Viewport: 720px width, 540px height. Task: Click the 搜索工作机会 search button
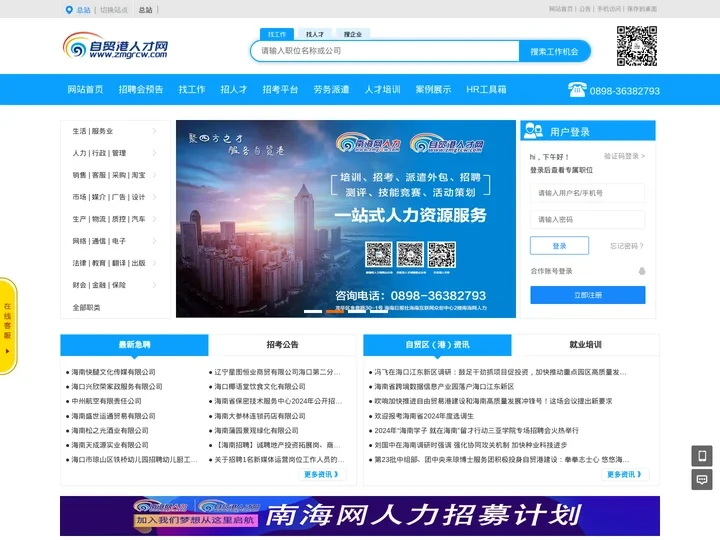[554, 51]
